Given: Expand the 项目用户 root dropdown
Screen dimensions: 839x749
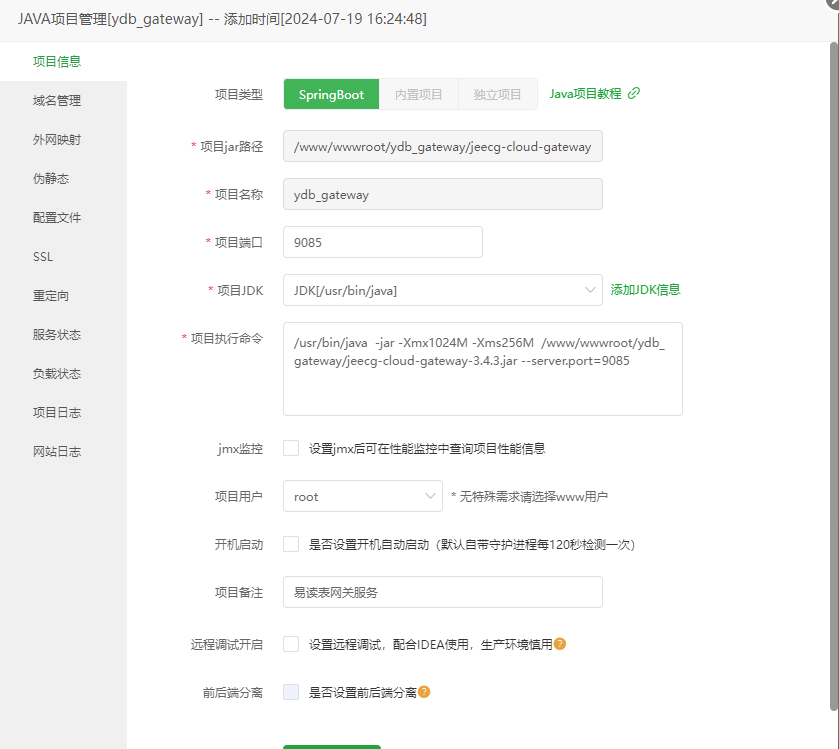Looking at the screenshot, I should [363, 496].
